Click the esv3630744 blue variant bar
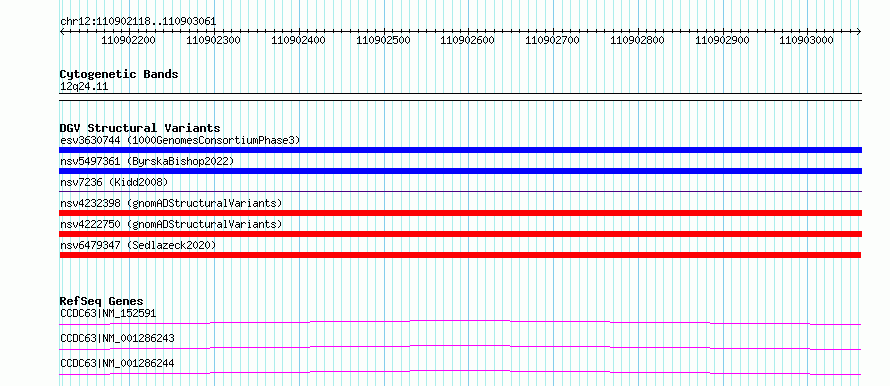This screenshot has height=386, width=890. tap(460, 150)
